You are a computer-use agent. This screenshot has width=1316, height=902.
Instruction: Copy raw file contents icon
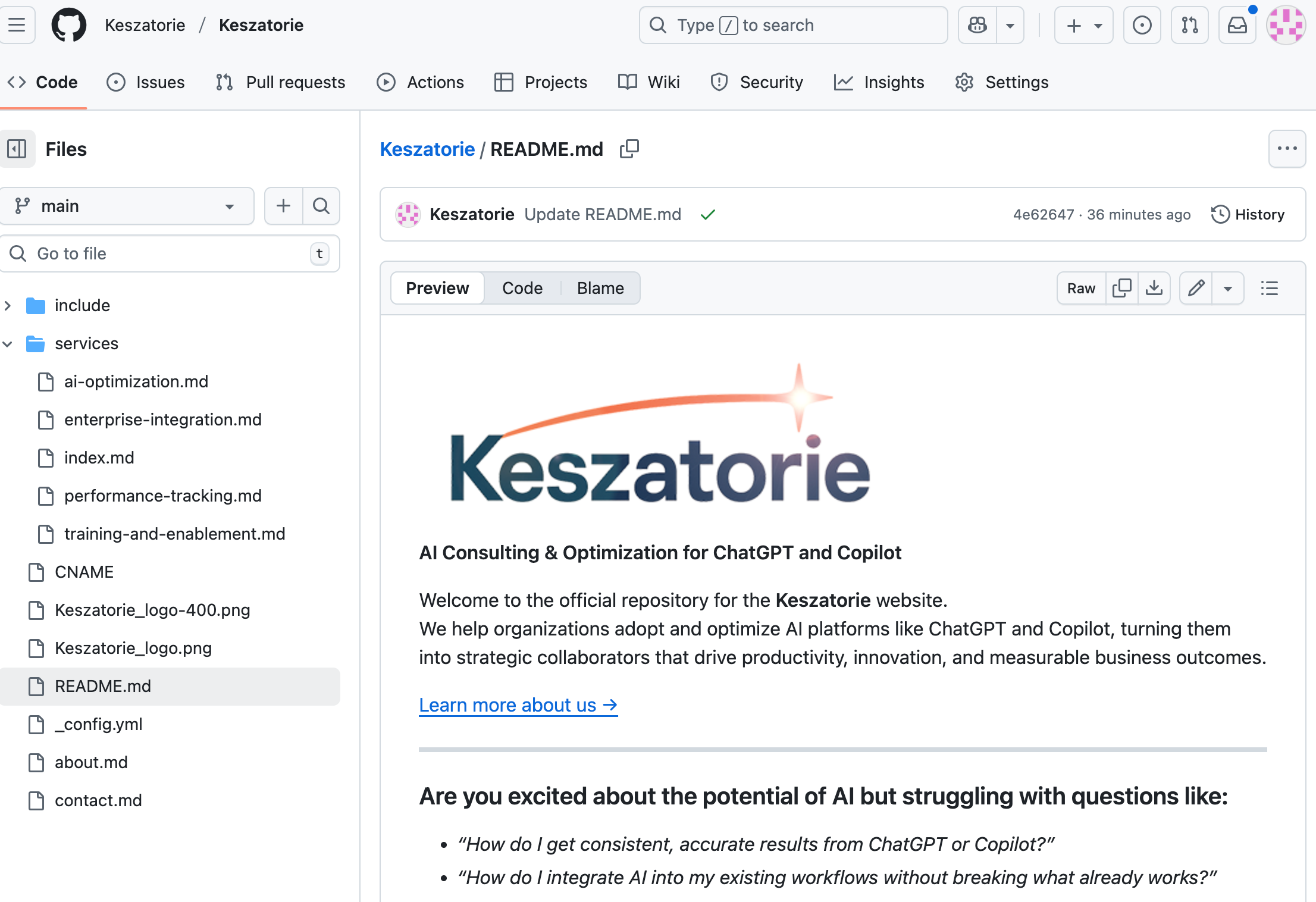click(1121, 289)
